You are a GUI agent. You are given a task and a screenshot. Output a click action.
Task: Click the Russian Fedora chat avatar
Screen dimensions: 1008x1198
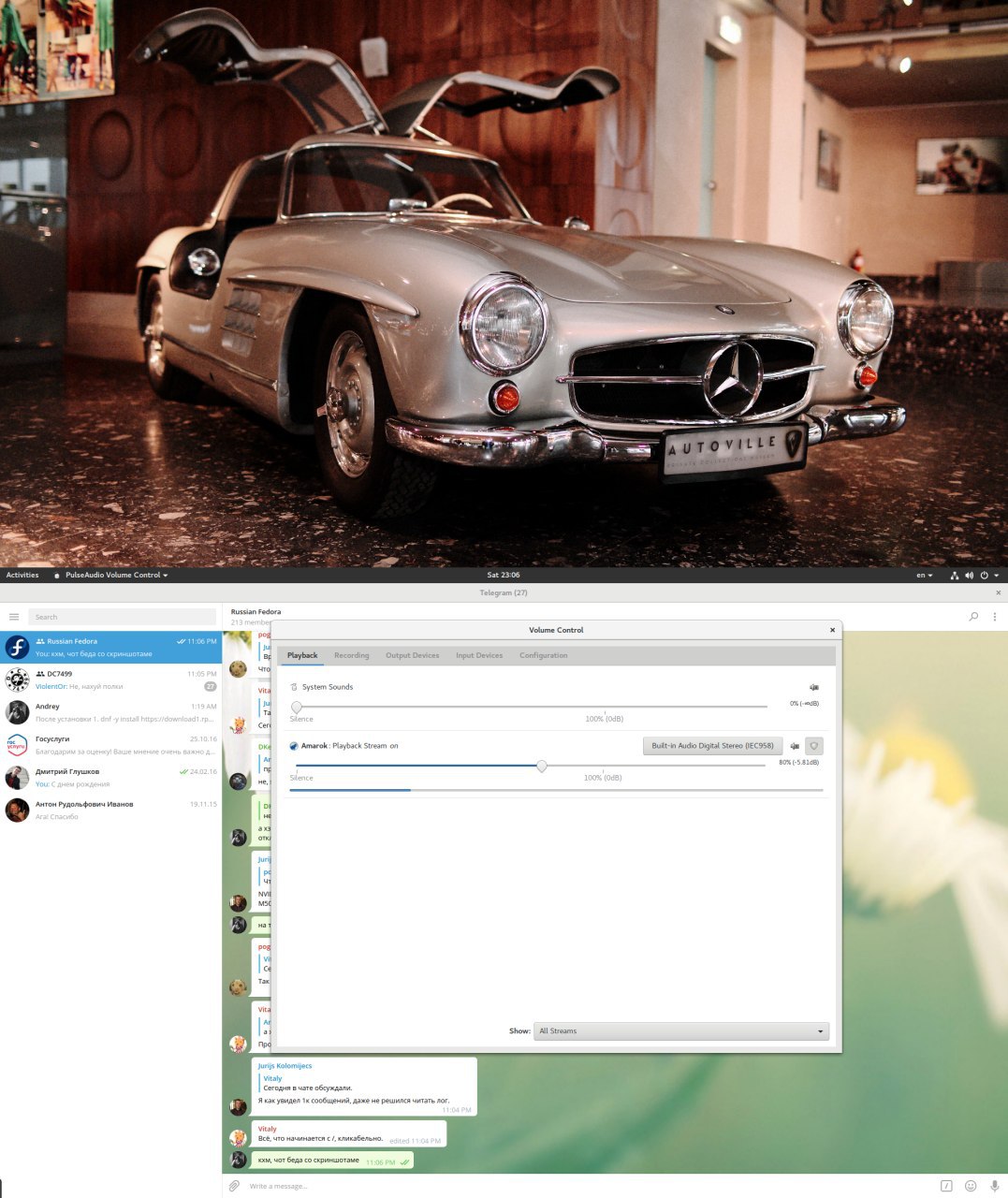17,648
